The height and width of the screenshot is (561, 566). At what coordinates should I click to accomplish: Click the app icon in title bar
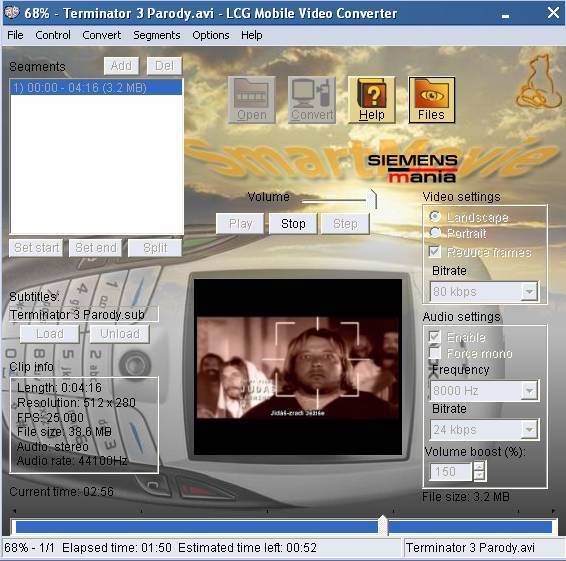(12, 13)
